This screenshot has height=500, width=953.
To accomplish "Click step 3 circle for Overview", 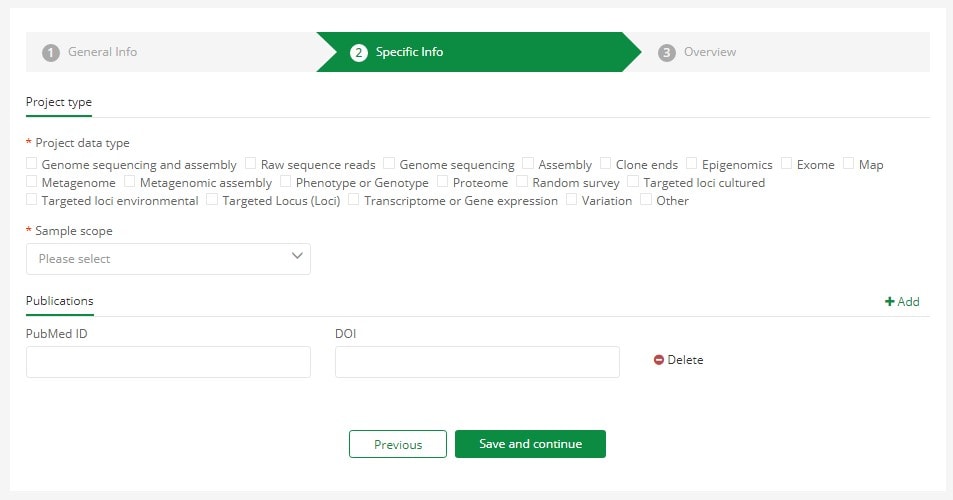I will click(667, 53).
